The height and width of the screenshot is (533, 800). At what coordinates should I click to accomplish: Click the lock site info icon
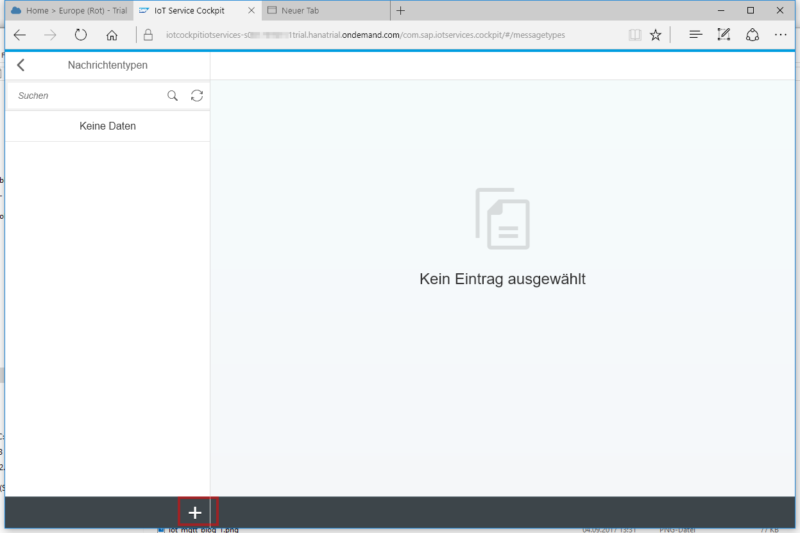(x=148, y=35)
